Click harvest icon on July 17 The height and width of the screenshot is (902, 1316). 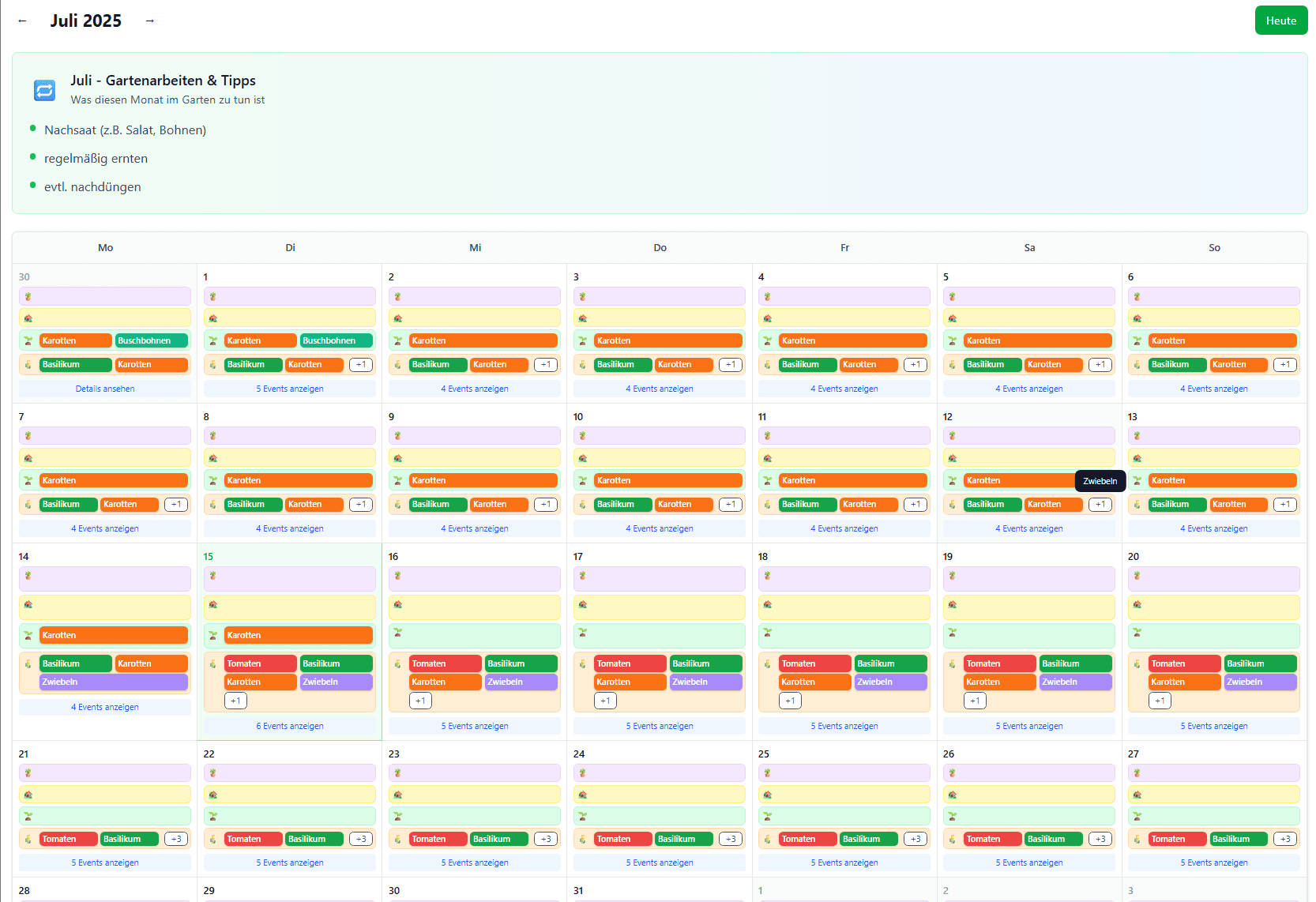582,664
